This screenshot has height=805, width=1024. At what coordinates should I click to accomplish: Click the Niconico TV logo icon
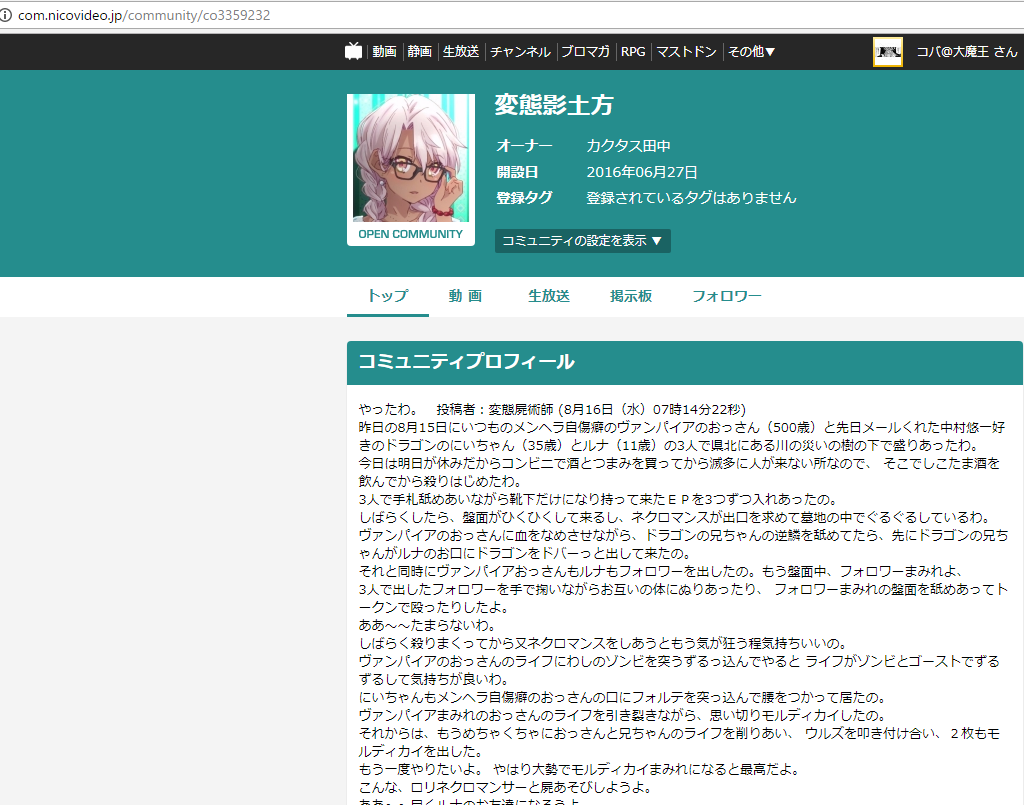[x=353, y=52]
